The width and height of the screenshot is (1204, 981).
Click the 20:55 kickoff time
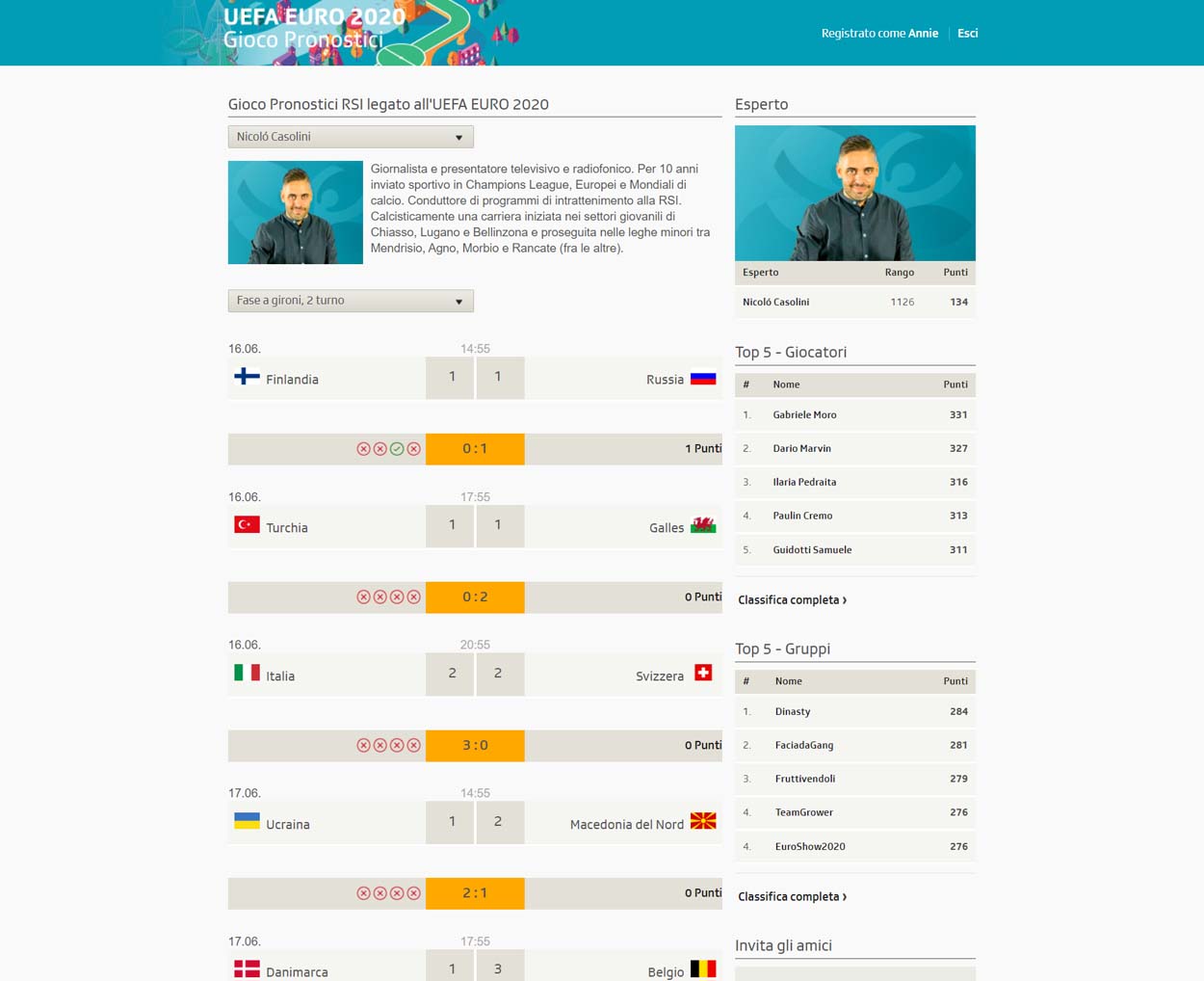[475, 645]
